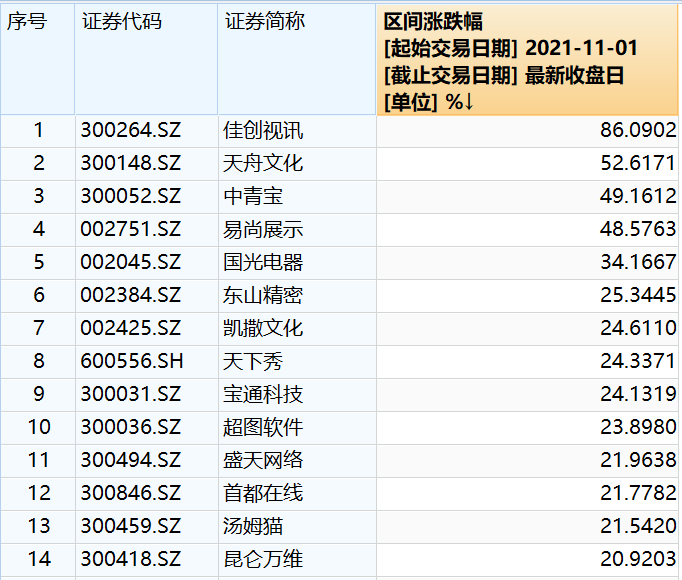This screenshot has width=682, height=580.
Task: Click the value 25.3445
Action: [x=638, y=295]
